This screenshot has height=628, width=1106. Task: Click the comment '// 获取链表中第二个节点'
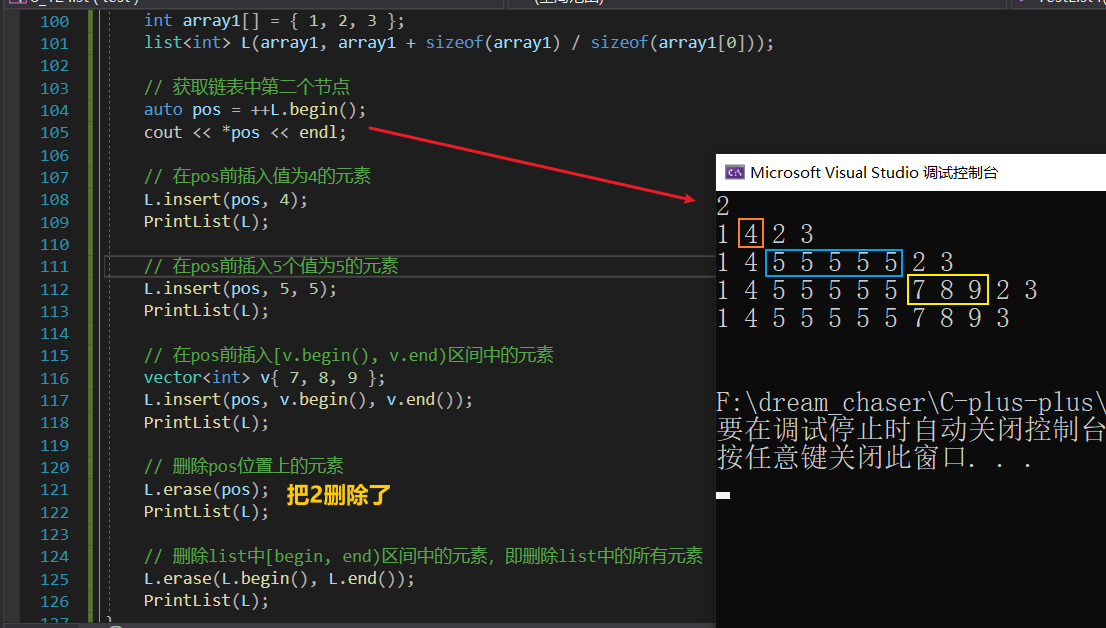pos(247,87)
